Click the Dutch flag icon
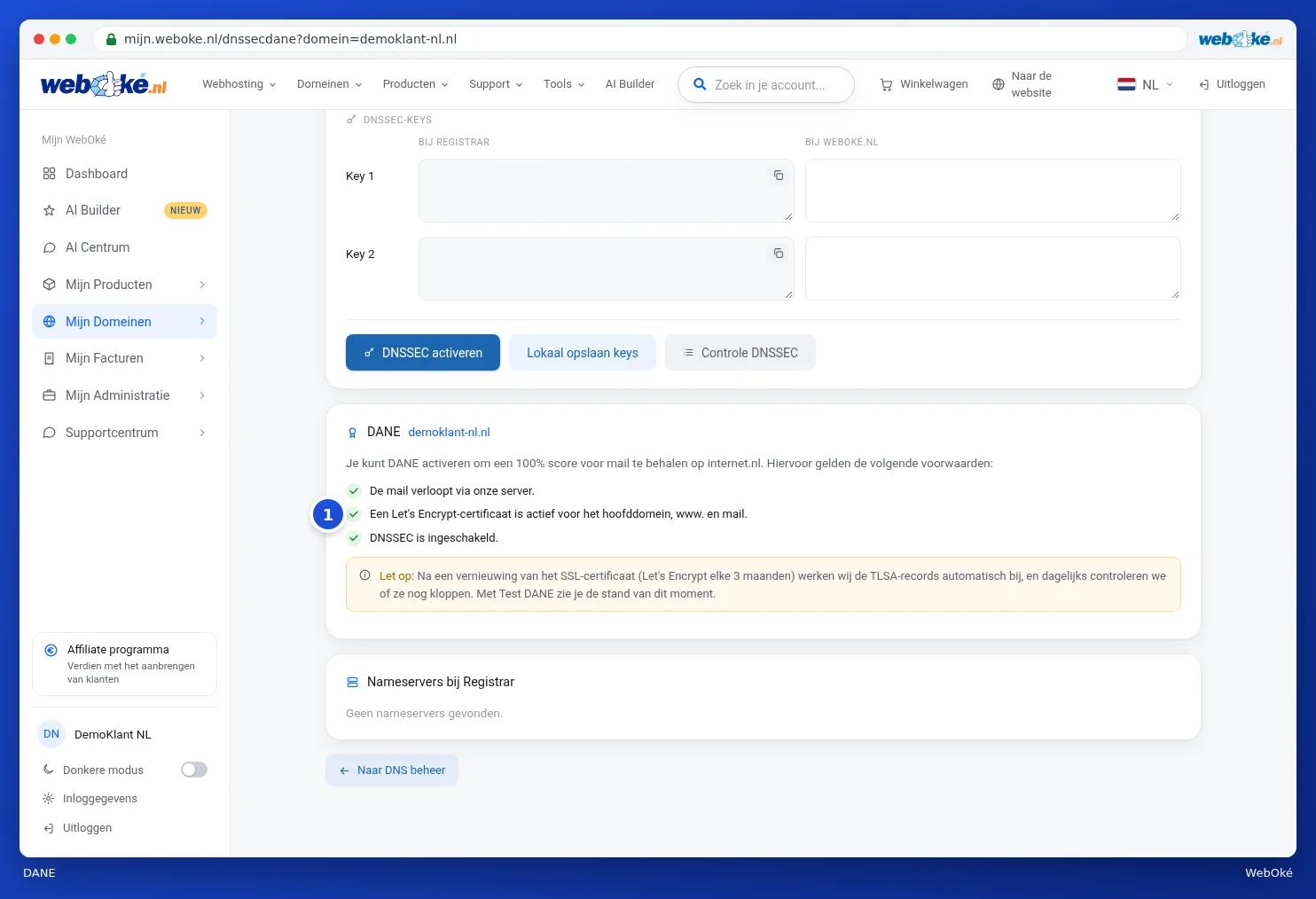 tap(1126, 84)
